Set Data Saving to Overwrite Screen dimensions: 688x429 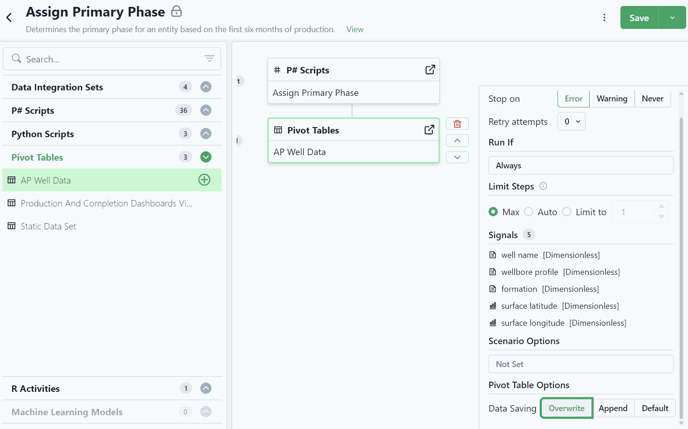[x=566, y=408]
